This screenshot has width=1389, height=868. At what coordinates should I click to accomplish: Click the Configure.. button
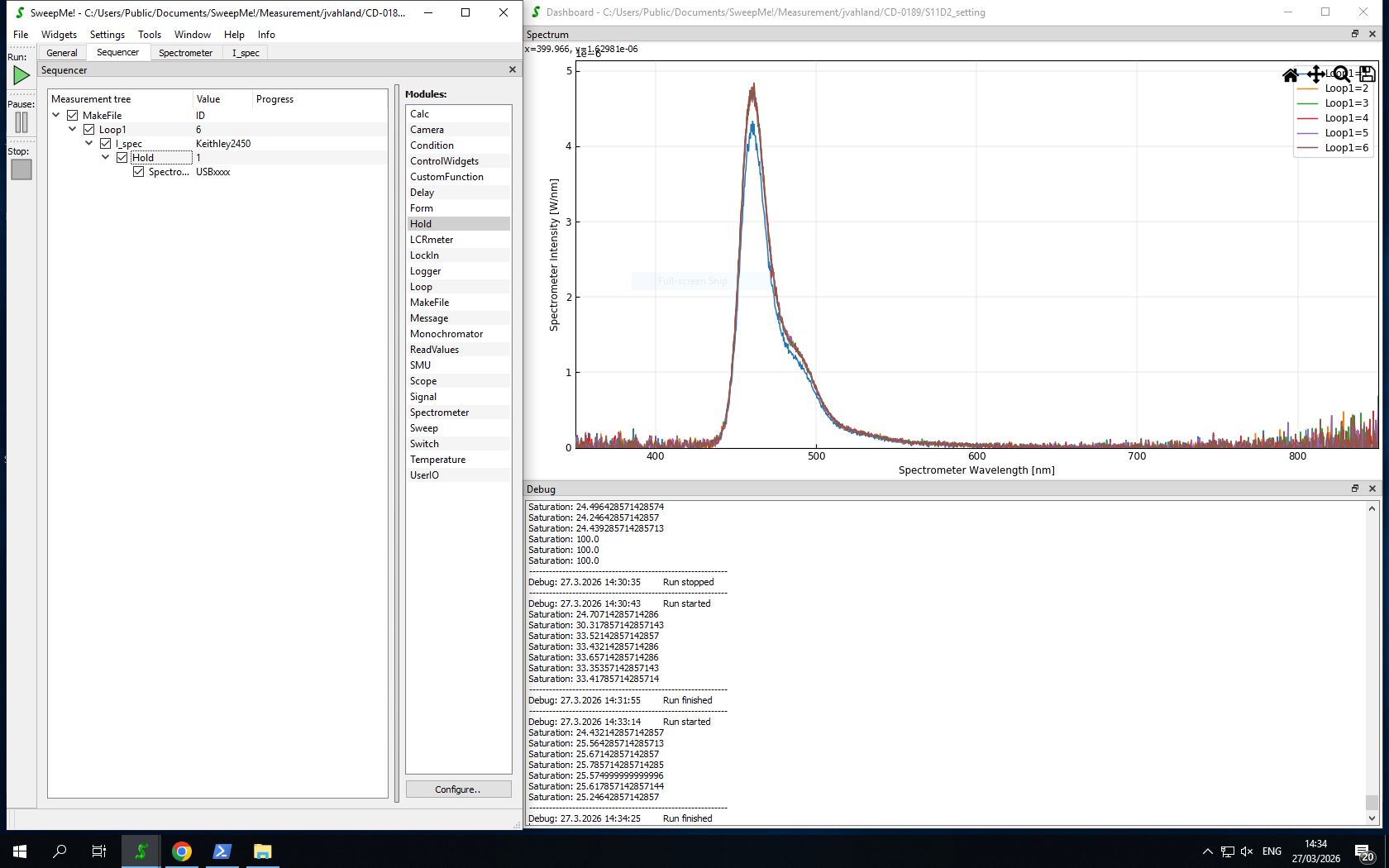tap(458, 789)
